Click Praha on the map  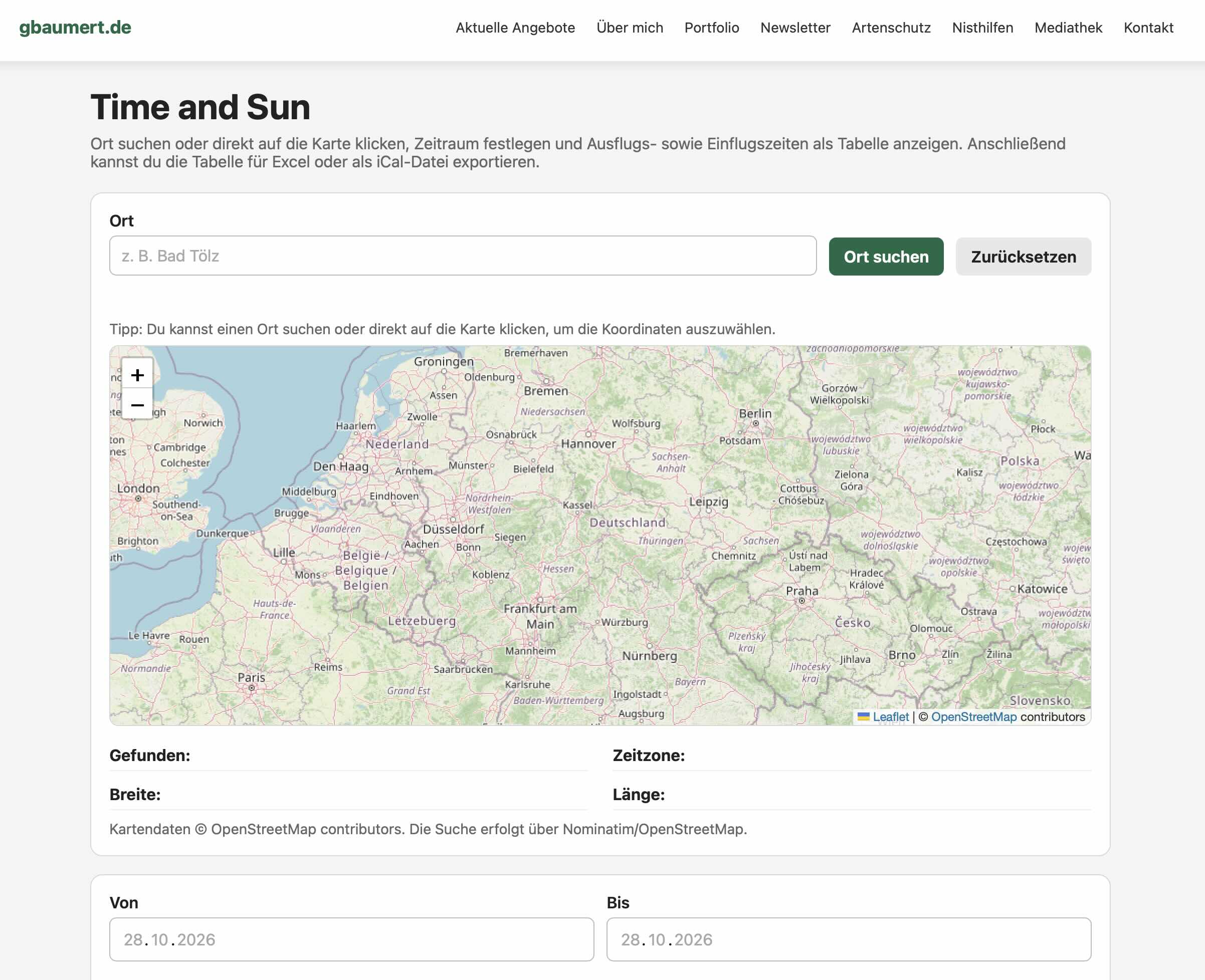pyautogui.click(x=802, y=591)
